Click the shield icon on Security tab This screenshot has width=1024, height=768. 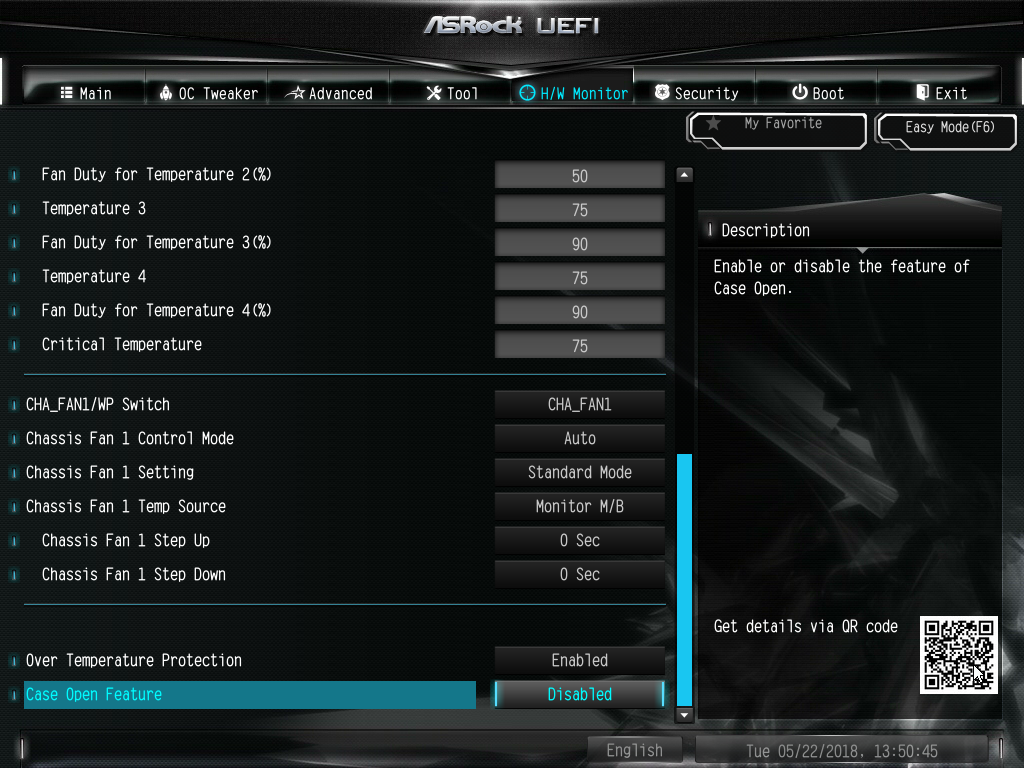662,92
